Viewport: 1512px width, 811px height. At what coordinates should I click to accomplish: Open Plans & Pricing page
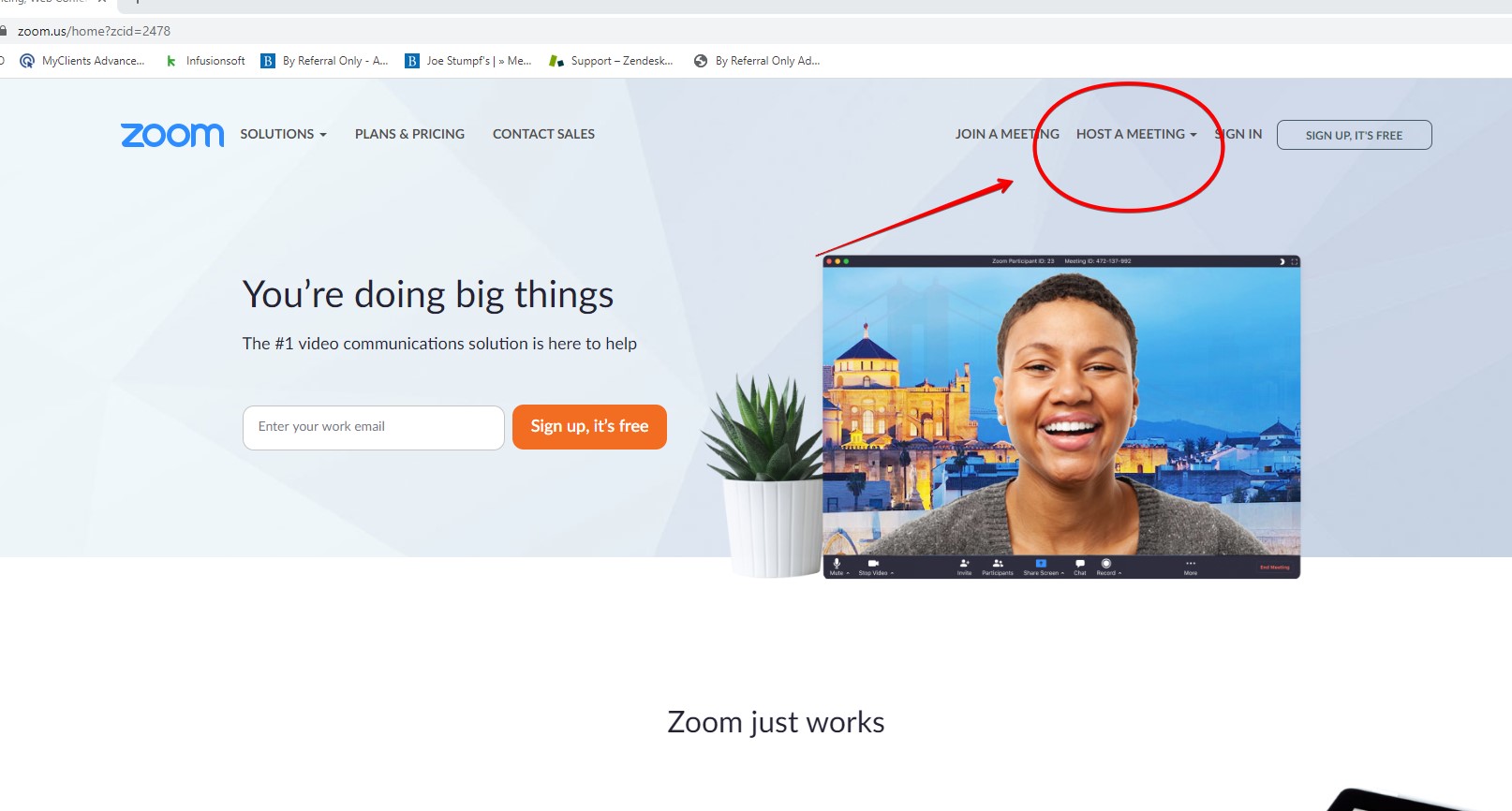point(409,134)
